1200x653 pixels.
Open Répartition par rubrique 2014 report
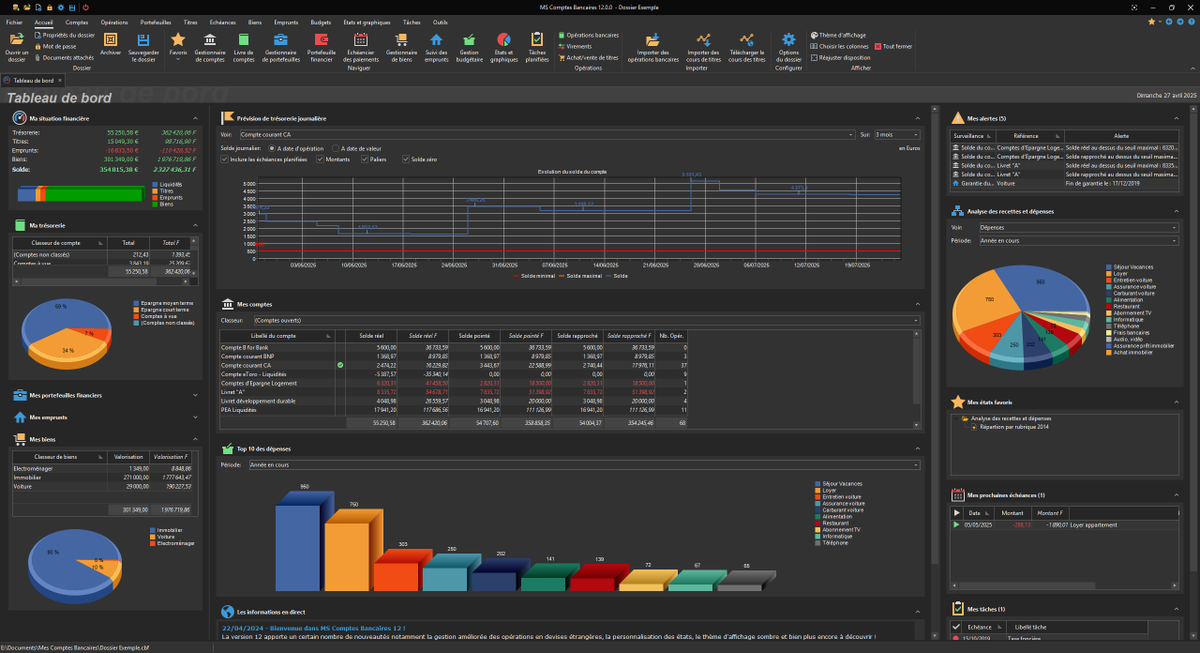tap(1016, 426)
